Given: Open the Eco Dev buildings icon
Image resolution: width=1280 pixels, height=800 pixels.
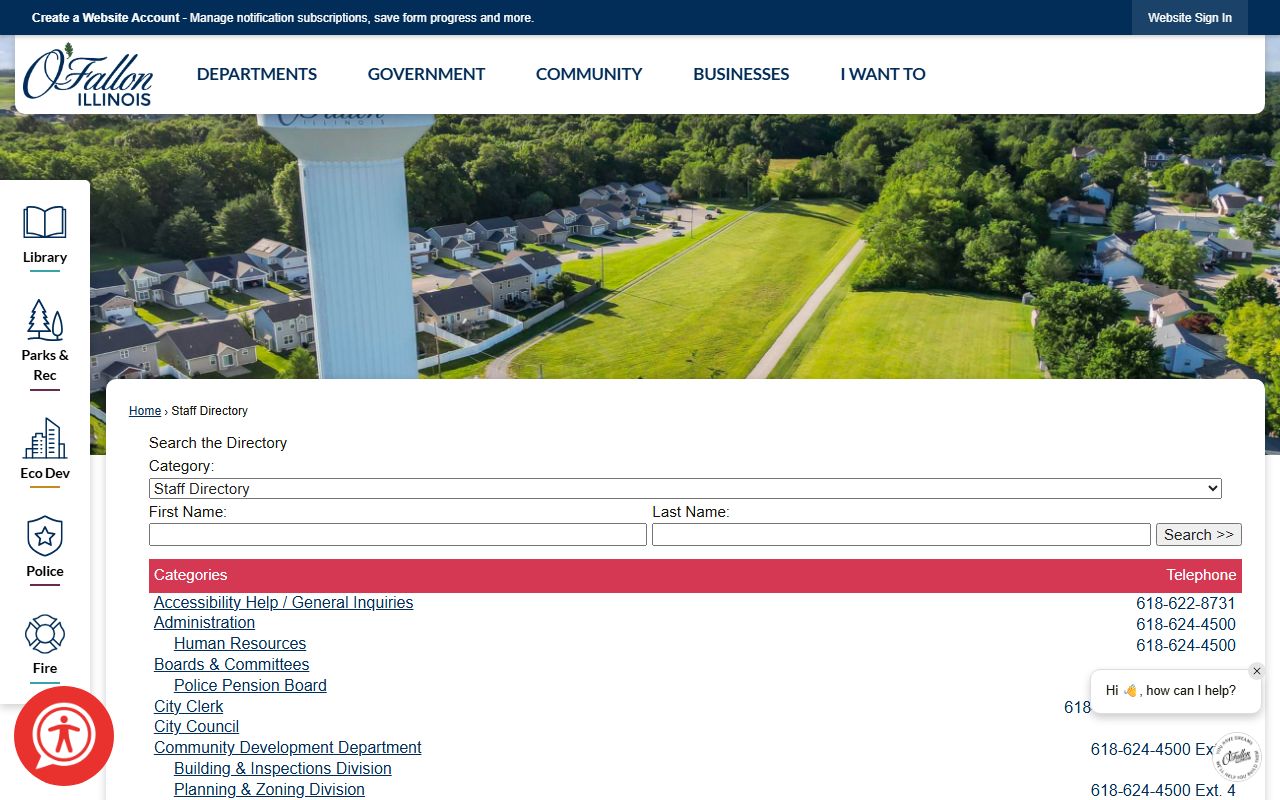Looking at the screenshot, I should pos(45,439).
